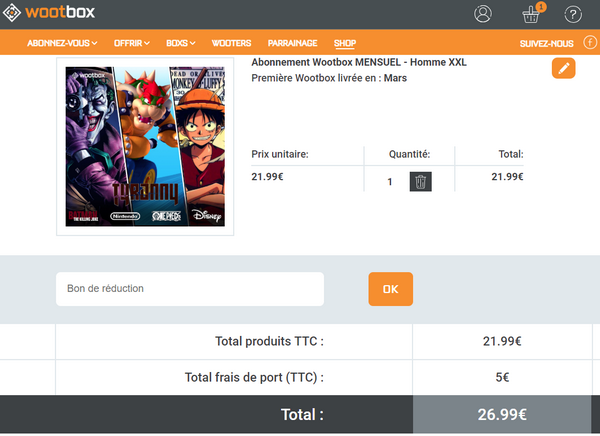Image resolution: width=600 pixels, height=436 pixels.
Task: Delete the item using the trash icon
Action: click(x=421, y=181)
